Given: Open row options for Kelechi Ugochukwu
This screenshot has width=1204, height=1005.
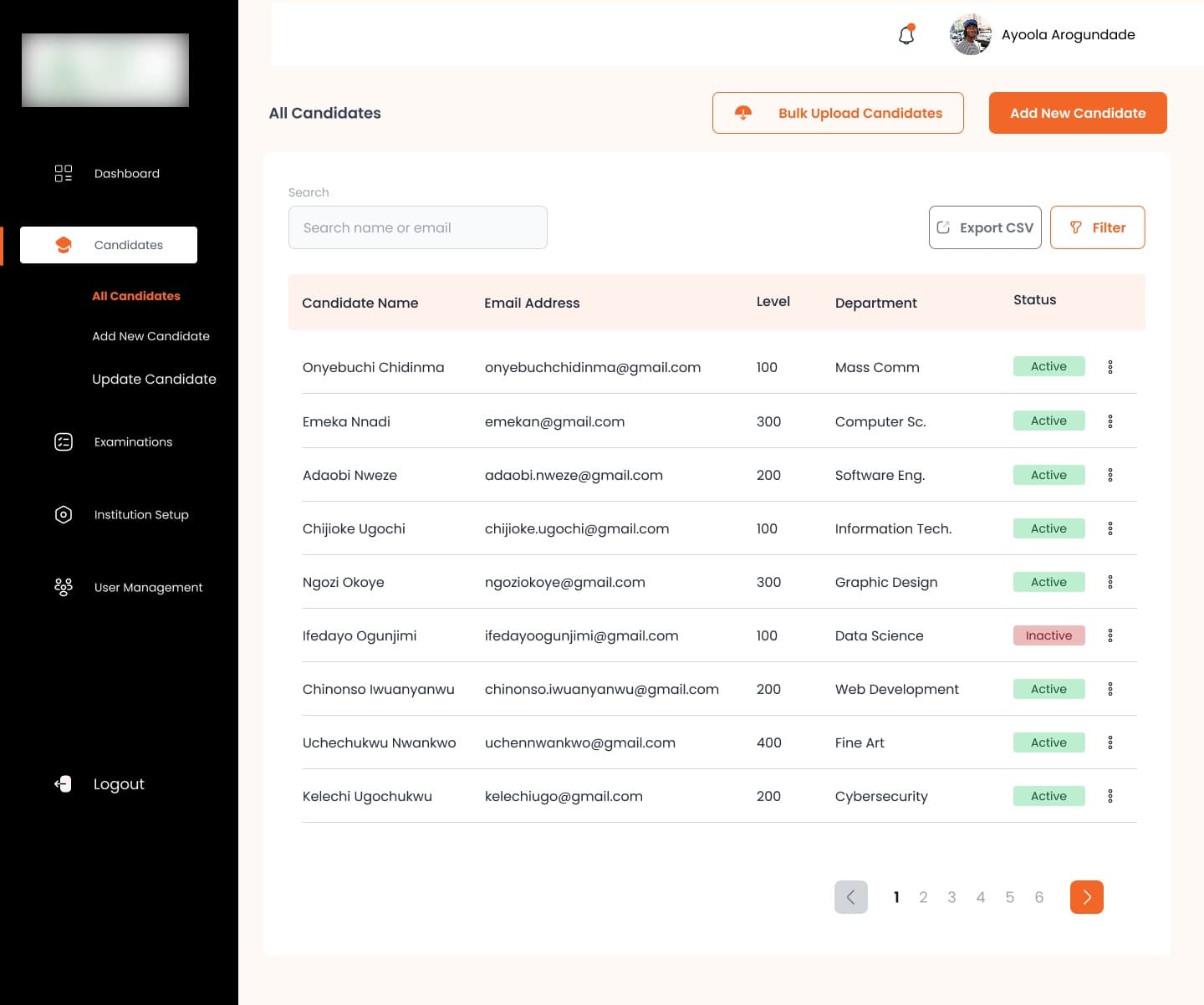Looking at the screenshot, I should [x=1110, y=796].
